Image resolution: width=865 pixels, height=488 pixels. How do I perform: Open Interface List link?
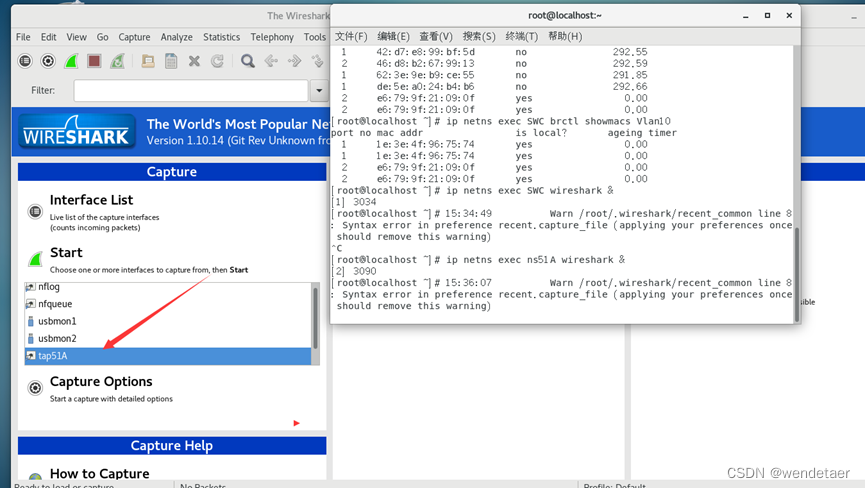(x=92, y=200)
